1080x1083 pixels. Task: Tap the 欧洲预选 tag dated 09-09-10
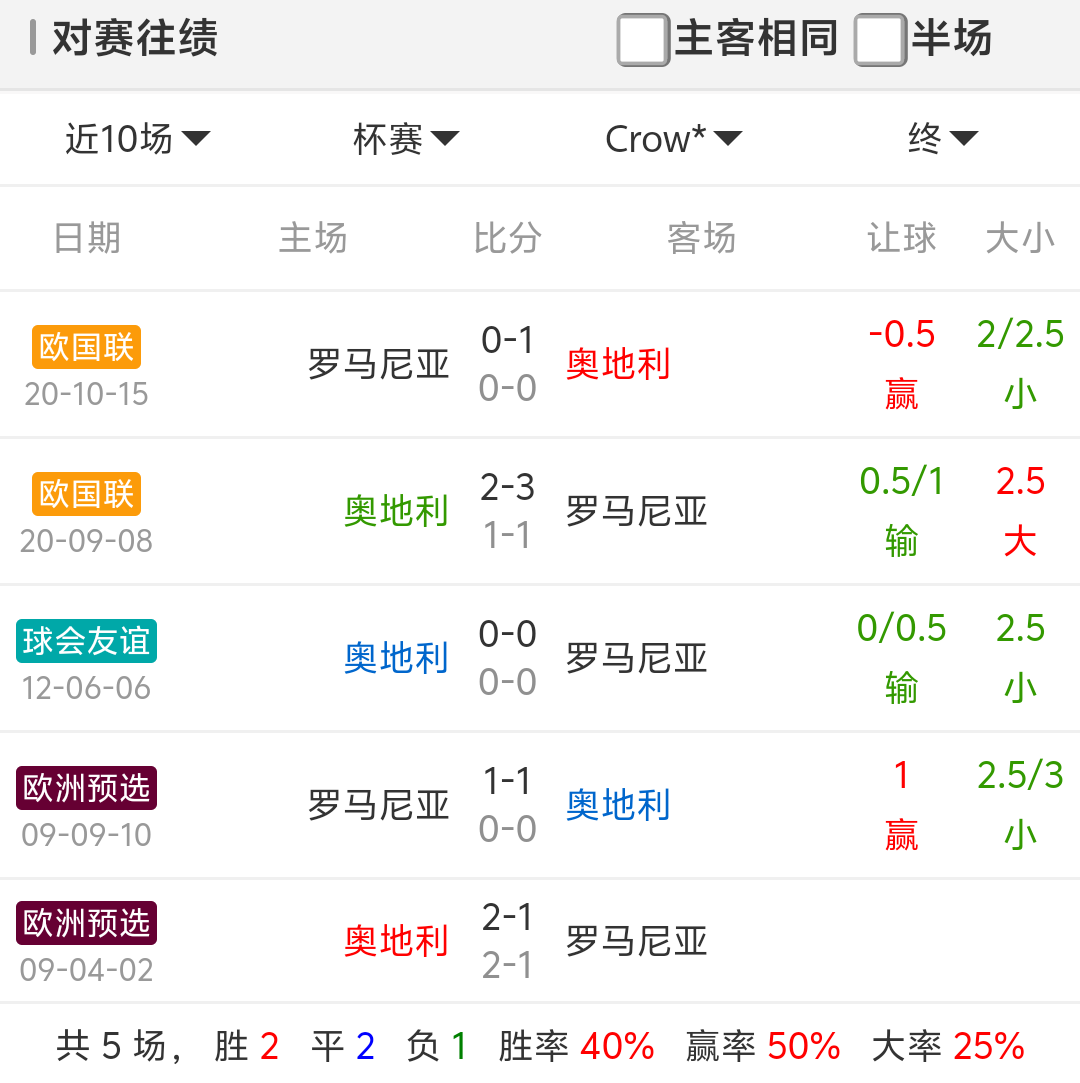pyautogui.click(x=87, y=788)
